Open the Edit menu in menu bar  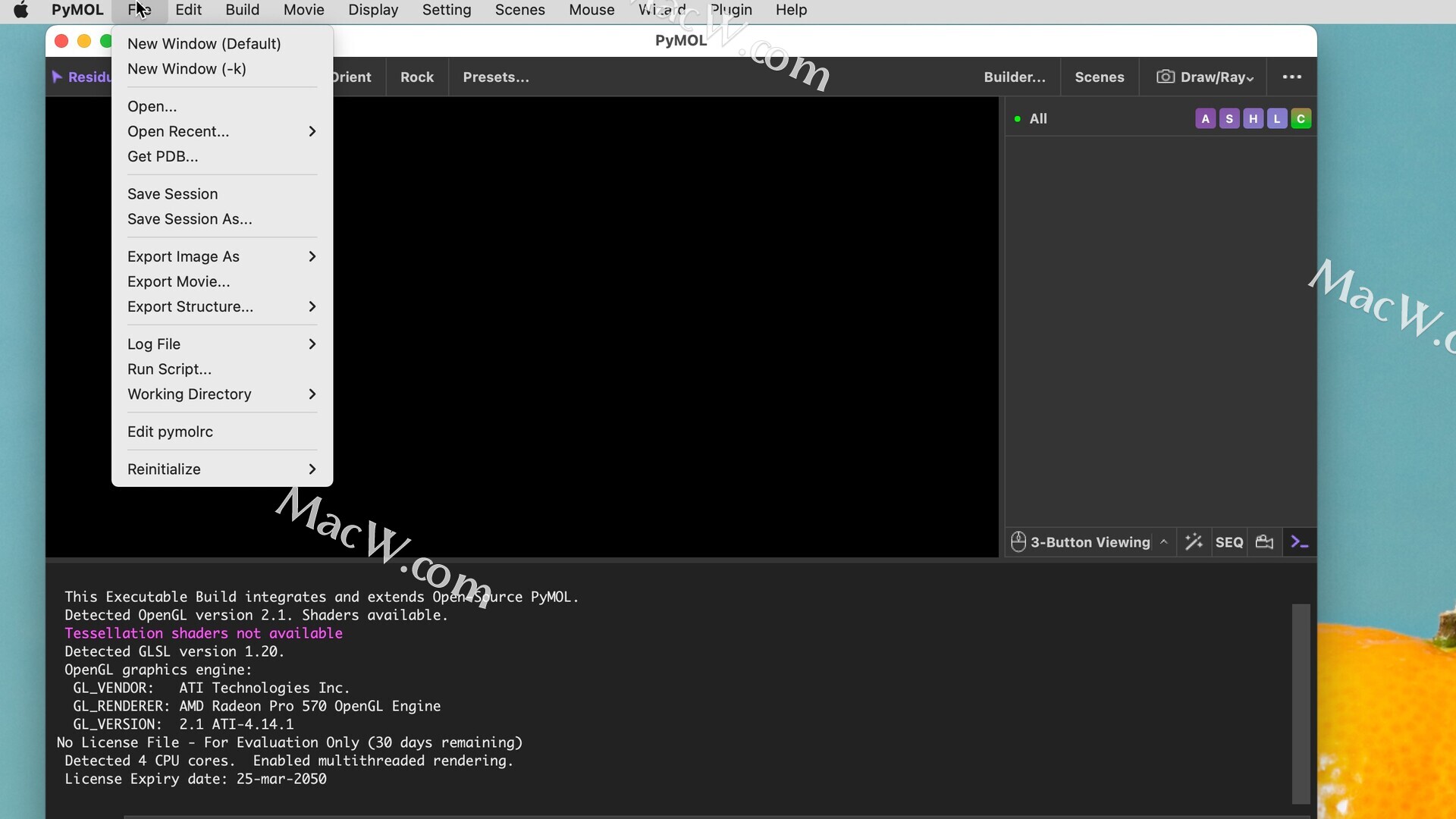tap(188, 10)
